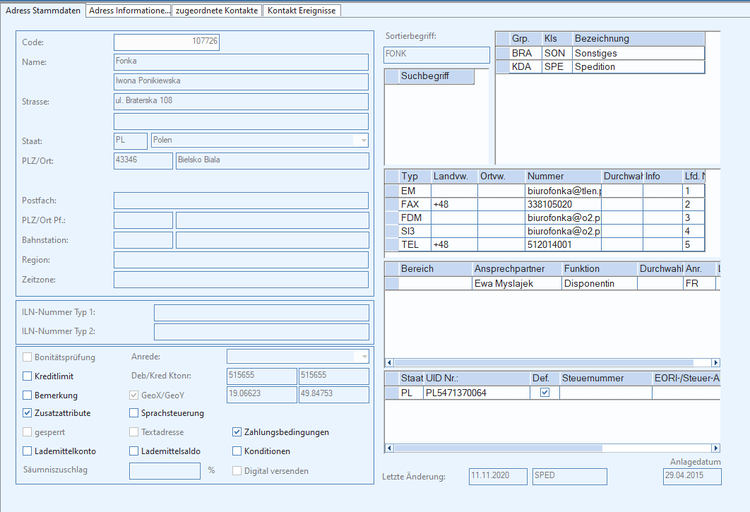Switch to the zugeordnete Kontakte tab
The height and width of the screenshot is (512, 750).
(217, 11)
